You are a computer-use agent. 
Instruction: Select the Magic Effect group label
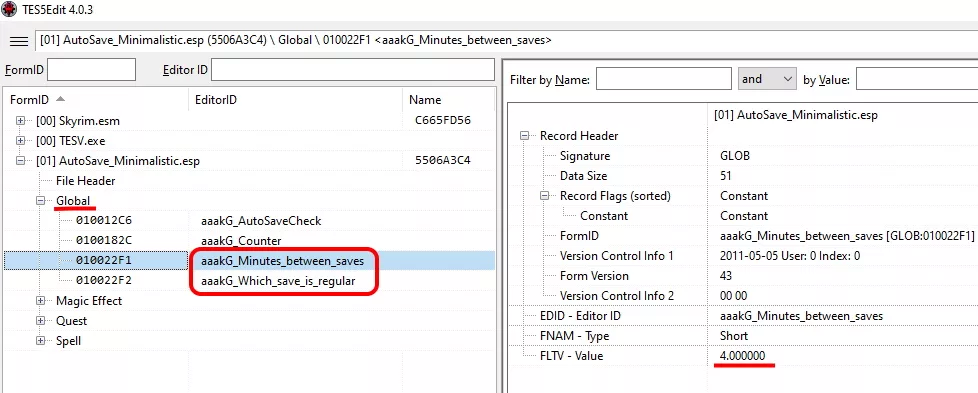point(89,301)
